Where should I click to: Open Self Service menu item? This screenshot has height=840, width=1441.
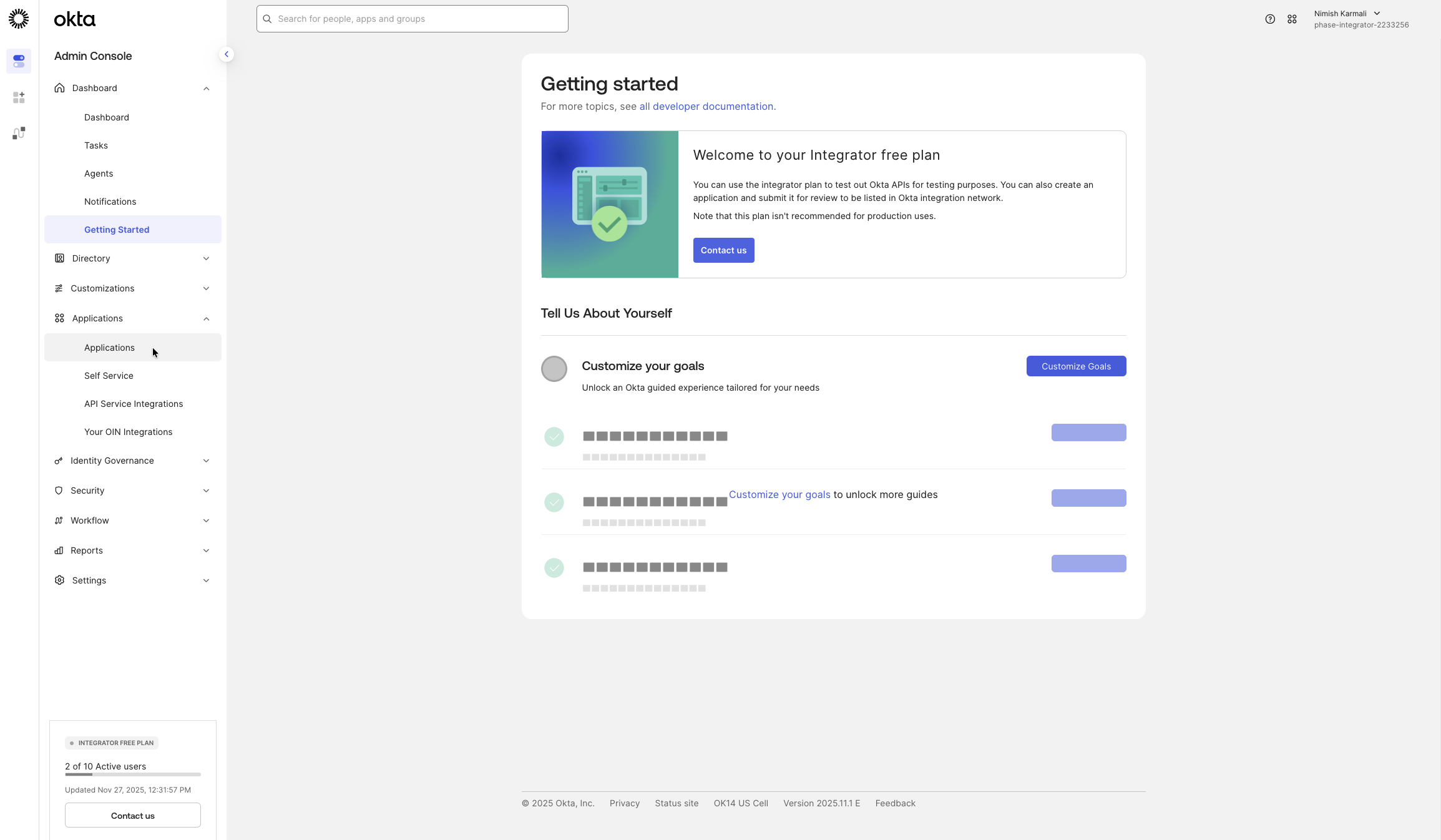tap(132, 376)
